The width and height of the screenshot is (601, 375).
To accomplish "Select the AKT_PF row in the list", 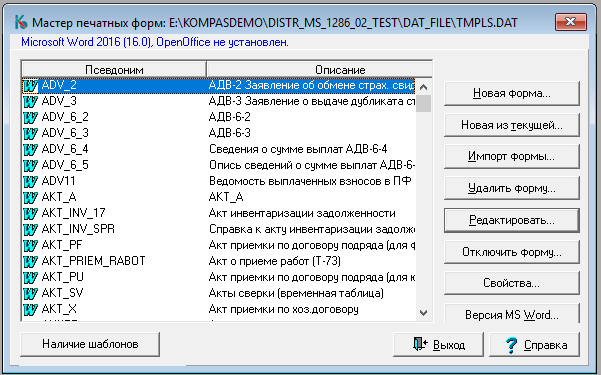I will (218, 245).
